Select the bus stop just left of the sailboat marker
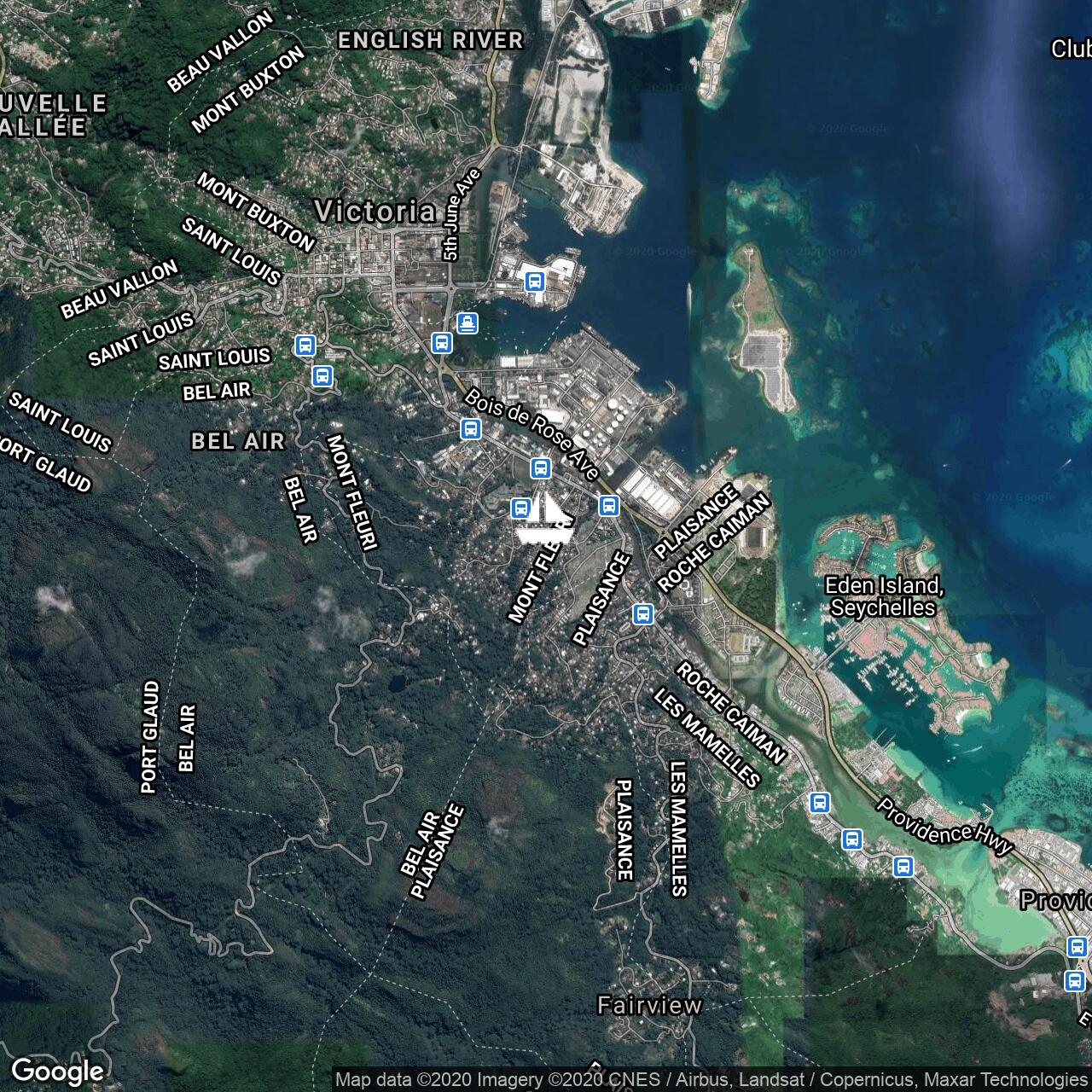This screenshot has width=1092, height=1092. pyautogui.click(x=520, y=508)
